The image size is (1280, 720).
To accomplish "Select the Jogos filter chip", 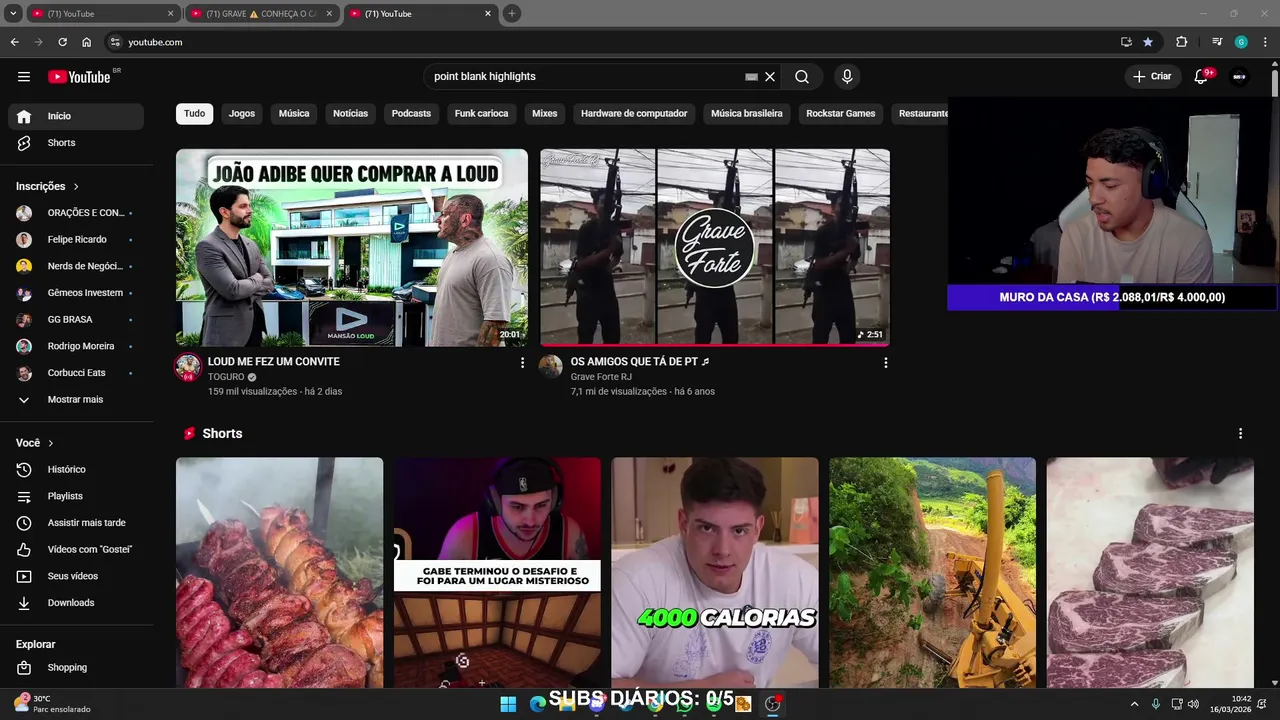I will click(x=242, y=114).
